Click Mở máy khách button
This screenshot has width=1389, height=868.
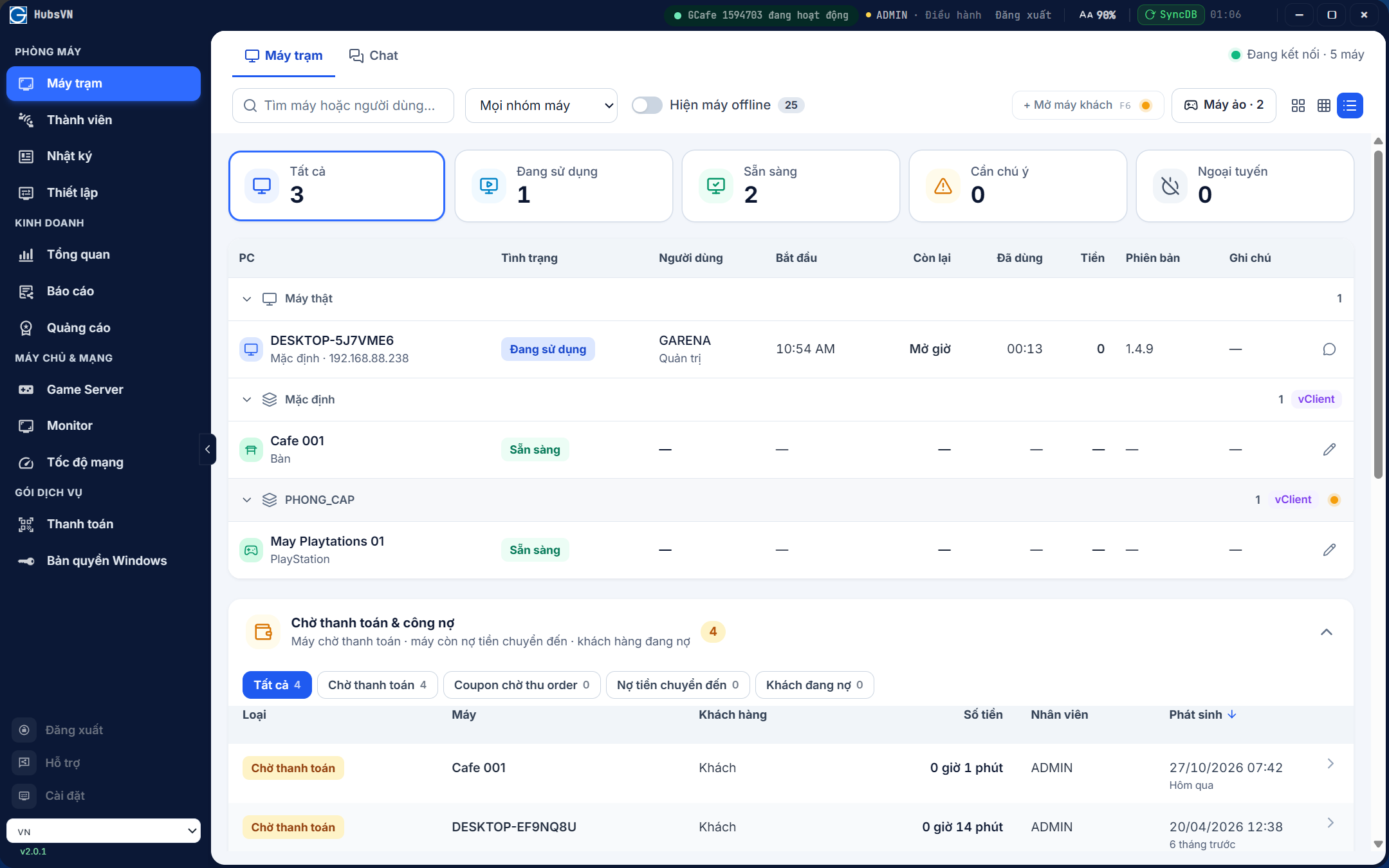[1088, 105]
